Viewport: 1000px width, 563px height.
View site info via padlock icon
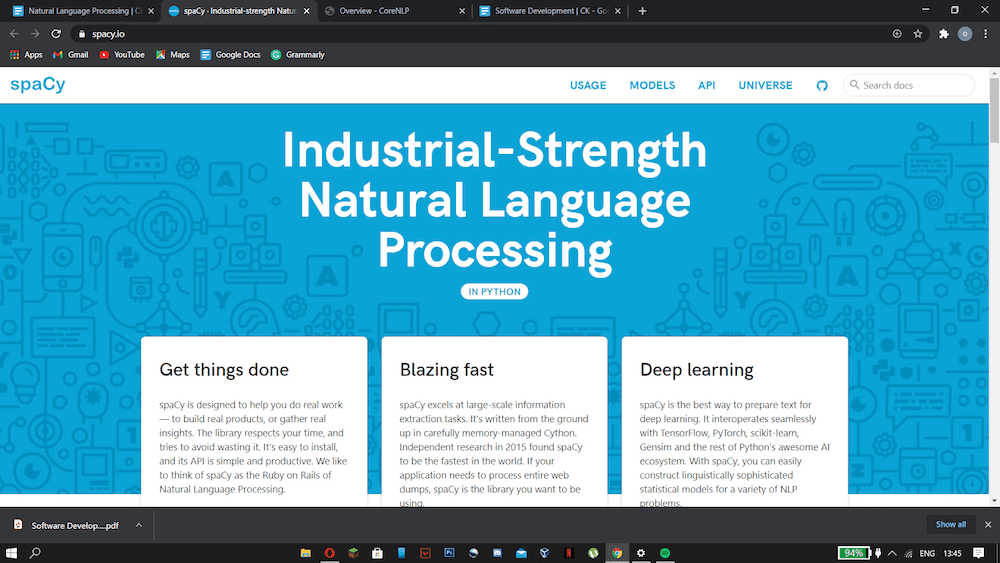click(x=82, y=34)
